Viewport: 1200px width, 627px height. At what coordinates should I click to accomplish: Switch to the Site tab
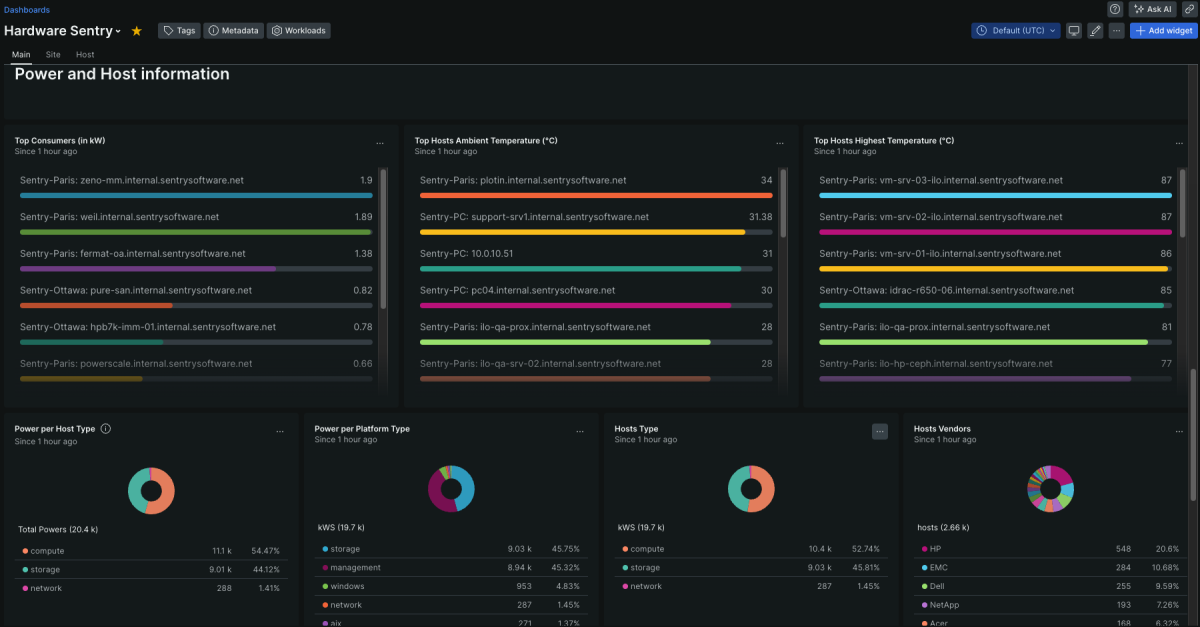pyautogui.click(x=52, y=54)
